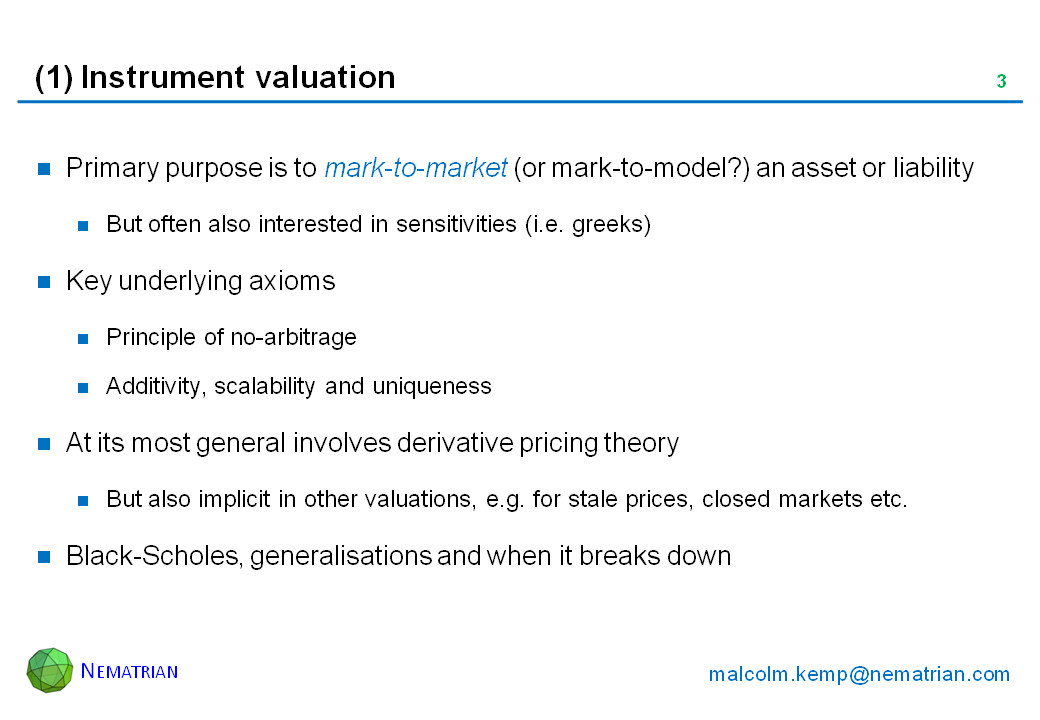Click the bullet marker beside Black-Scholes line
This screenshot has width=1040, height=720.
point(45,557)
